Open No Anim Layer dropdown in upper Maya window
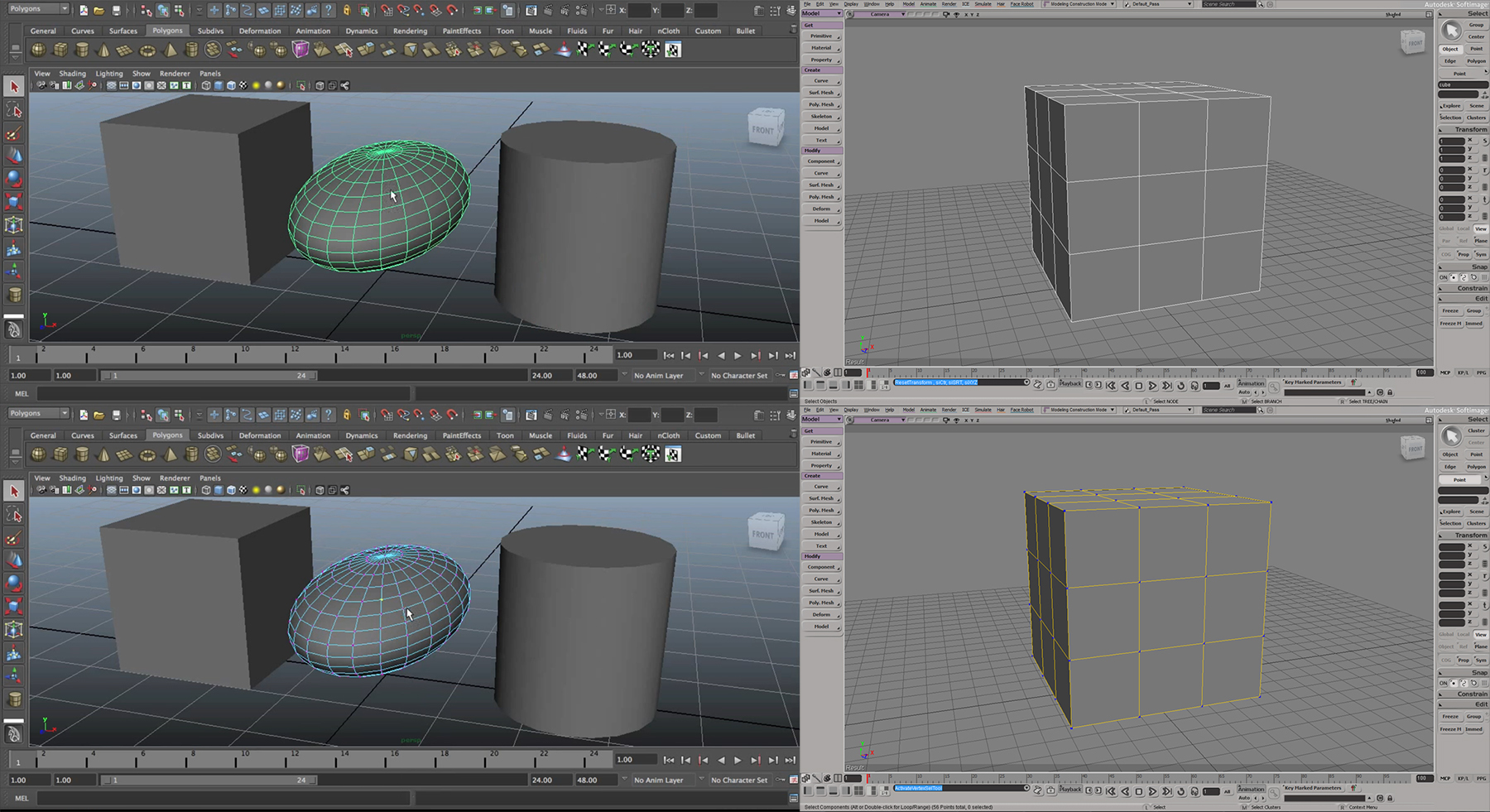Image resolution: width=1490 pixels, height=812 pixels. [x=664, y=376]
